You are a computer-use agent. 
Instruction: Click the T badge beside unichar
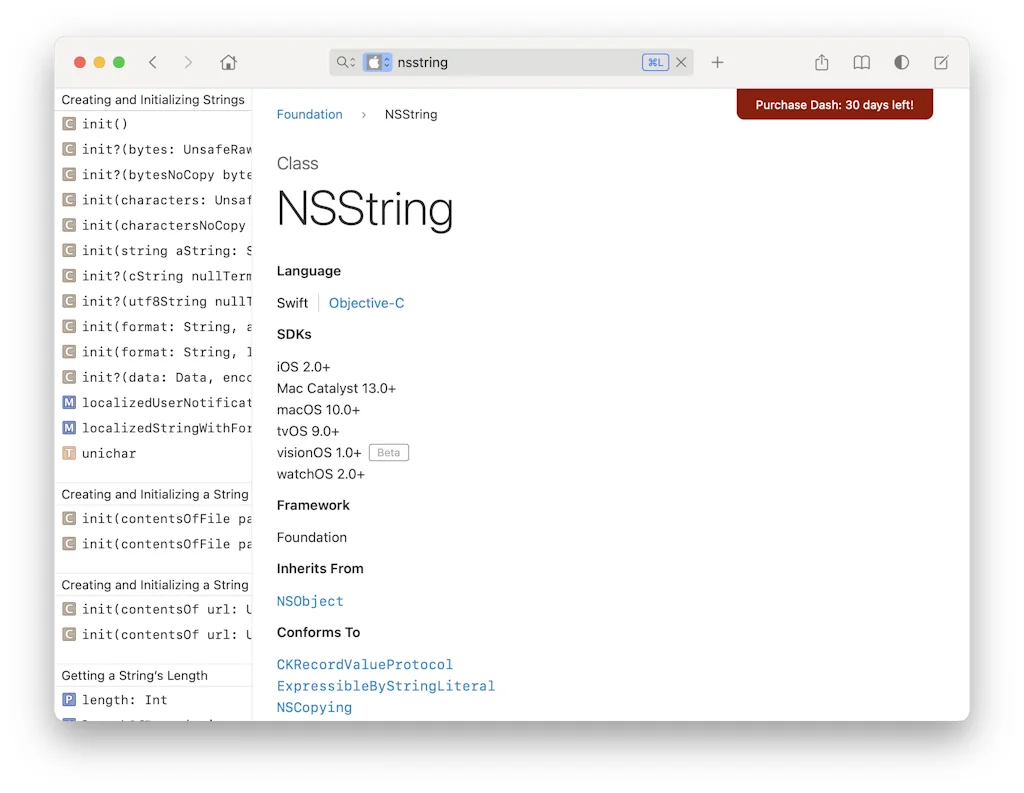pyautogui.click(x=68, y=453)
